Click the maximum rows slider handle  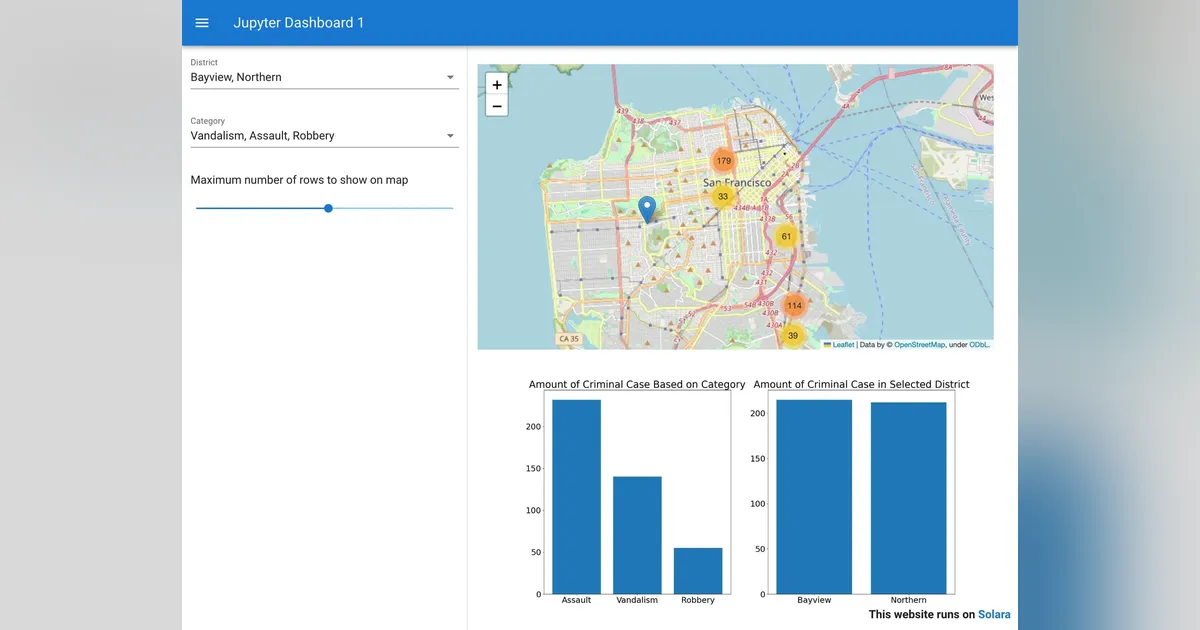pyautogui.click(x=328, y=208)
